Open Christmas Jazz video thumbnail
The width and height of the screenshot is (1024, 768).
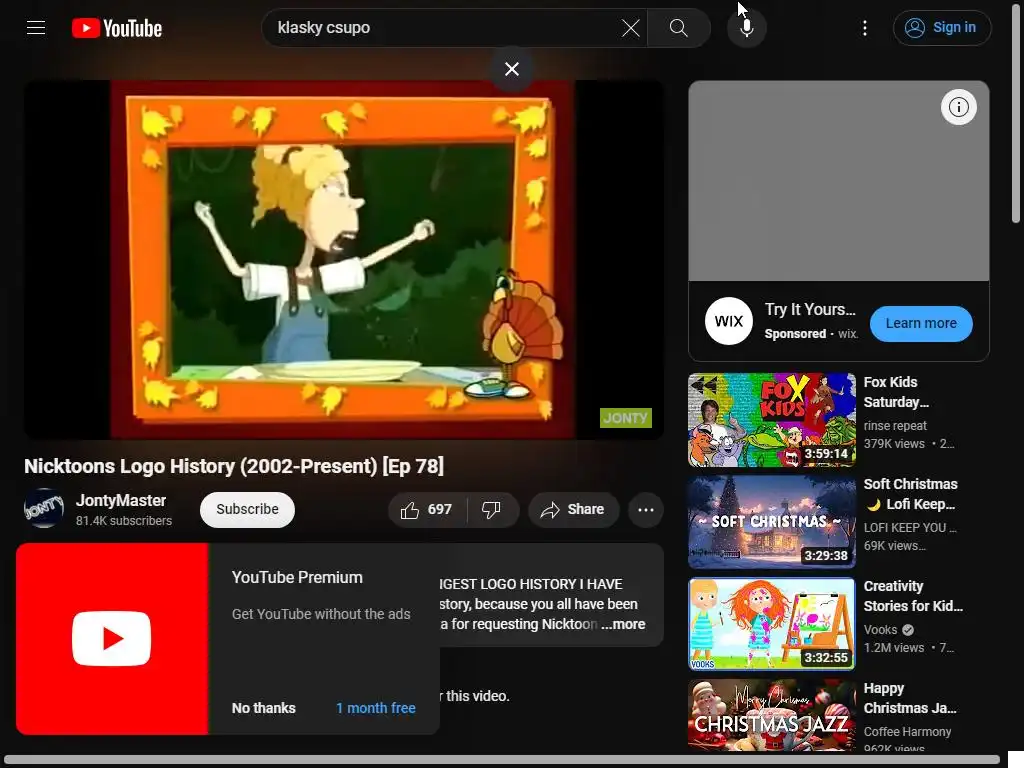point(771,715)
